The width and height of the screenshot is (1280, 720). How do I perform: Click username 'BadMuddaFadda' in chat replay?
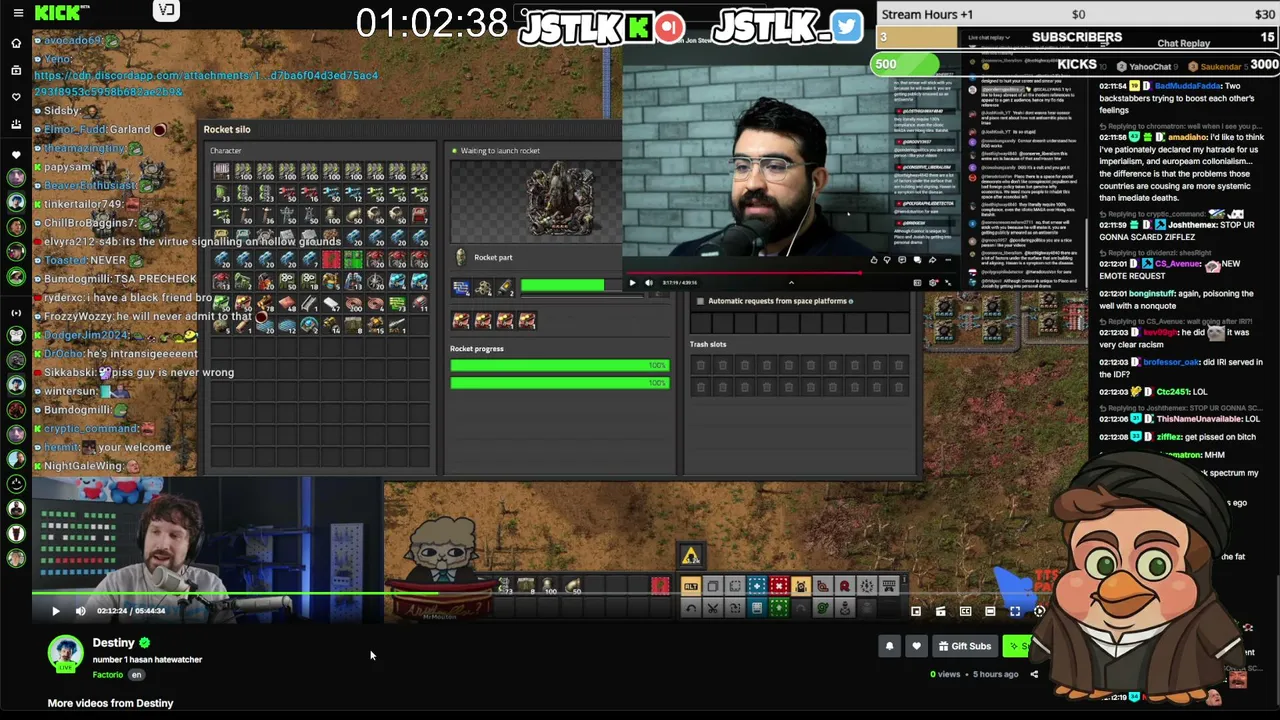tap(1188, 86)
